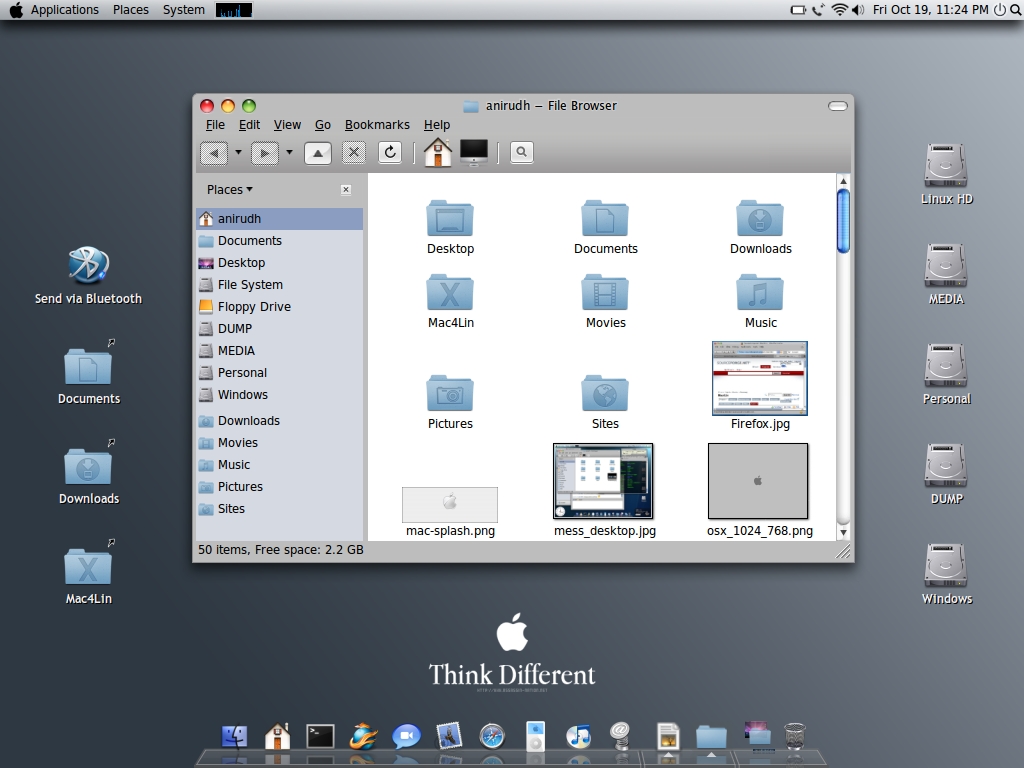The height and width of the screenshot is (768, 1024).
Task: Click the power button icon in the top panel
Action: click(999, 10)
